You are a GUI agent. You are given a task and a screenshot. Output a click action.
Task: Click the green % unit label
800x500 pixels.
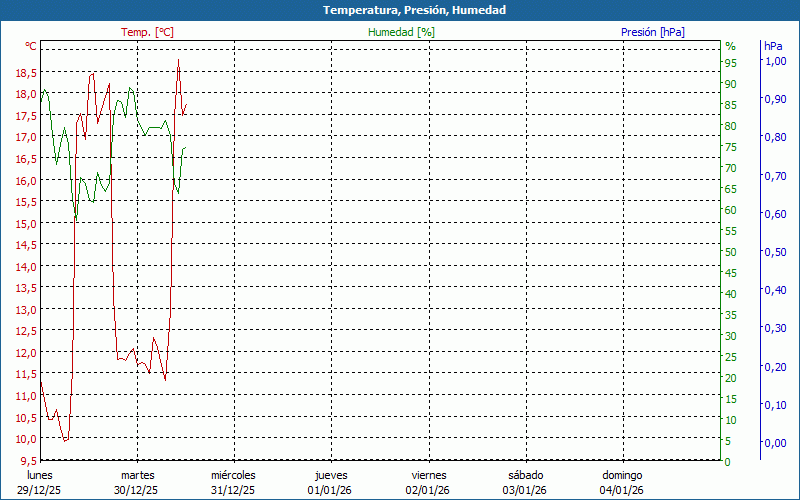[x=730, y=46]
